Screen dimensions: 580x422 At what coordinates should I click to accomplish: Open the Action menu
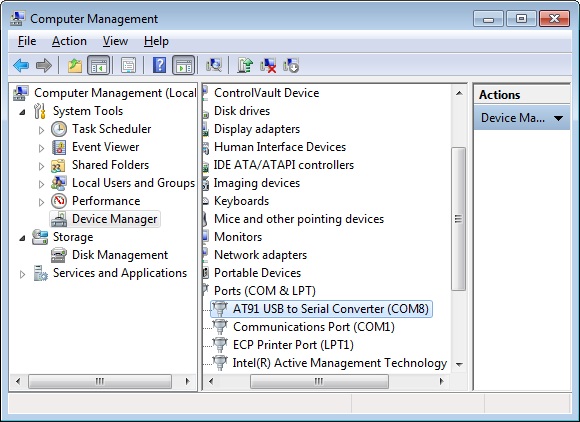click(x=69, y=41)
